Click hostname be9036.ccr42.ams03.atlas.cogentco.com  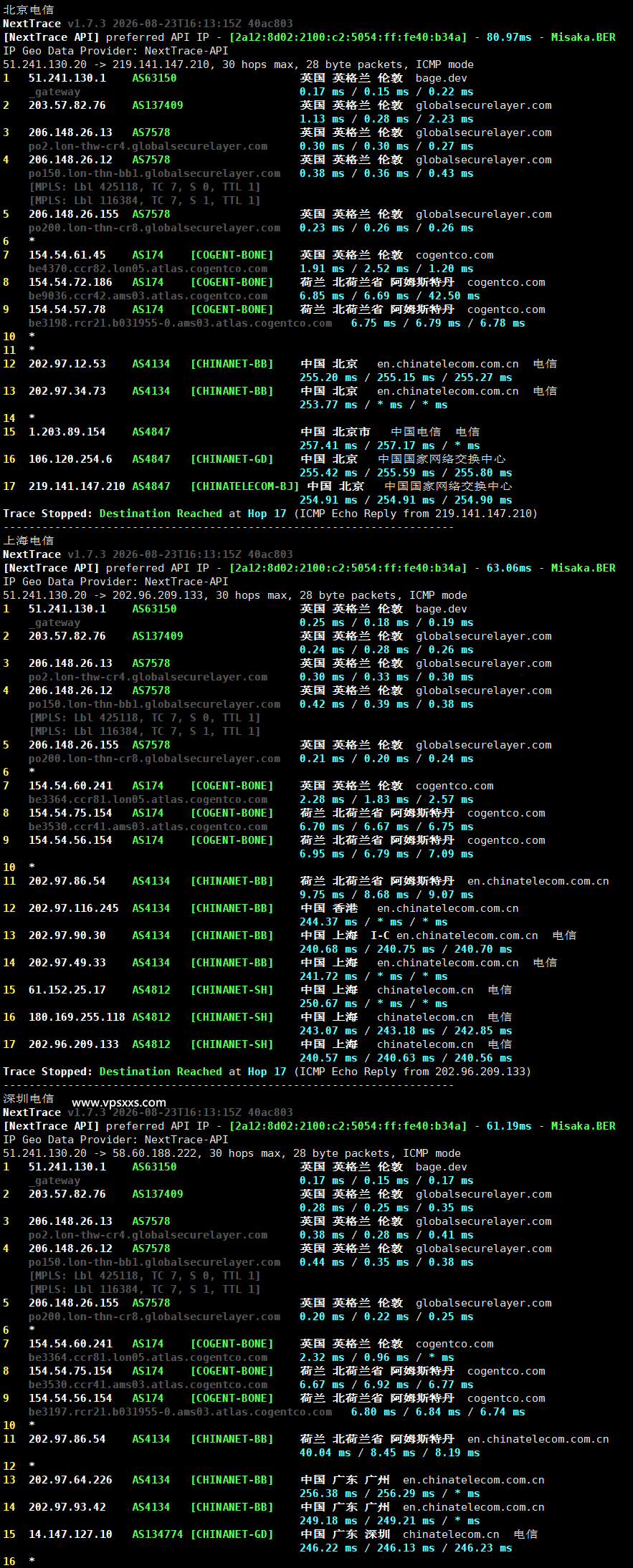pyautogui.click(x=148, y=296)
